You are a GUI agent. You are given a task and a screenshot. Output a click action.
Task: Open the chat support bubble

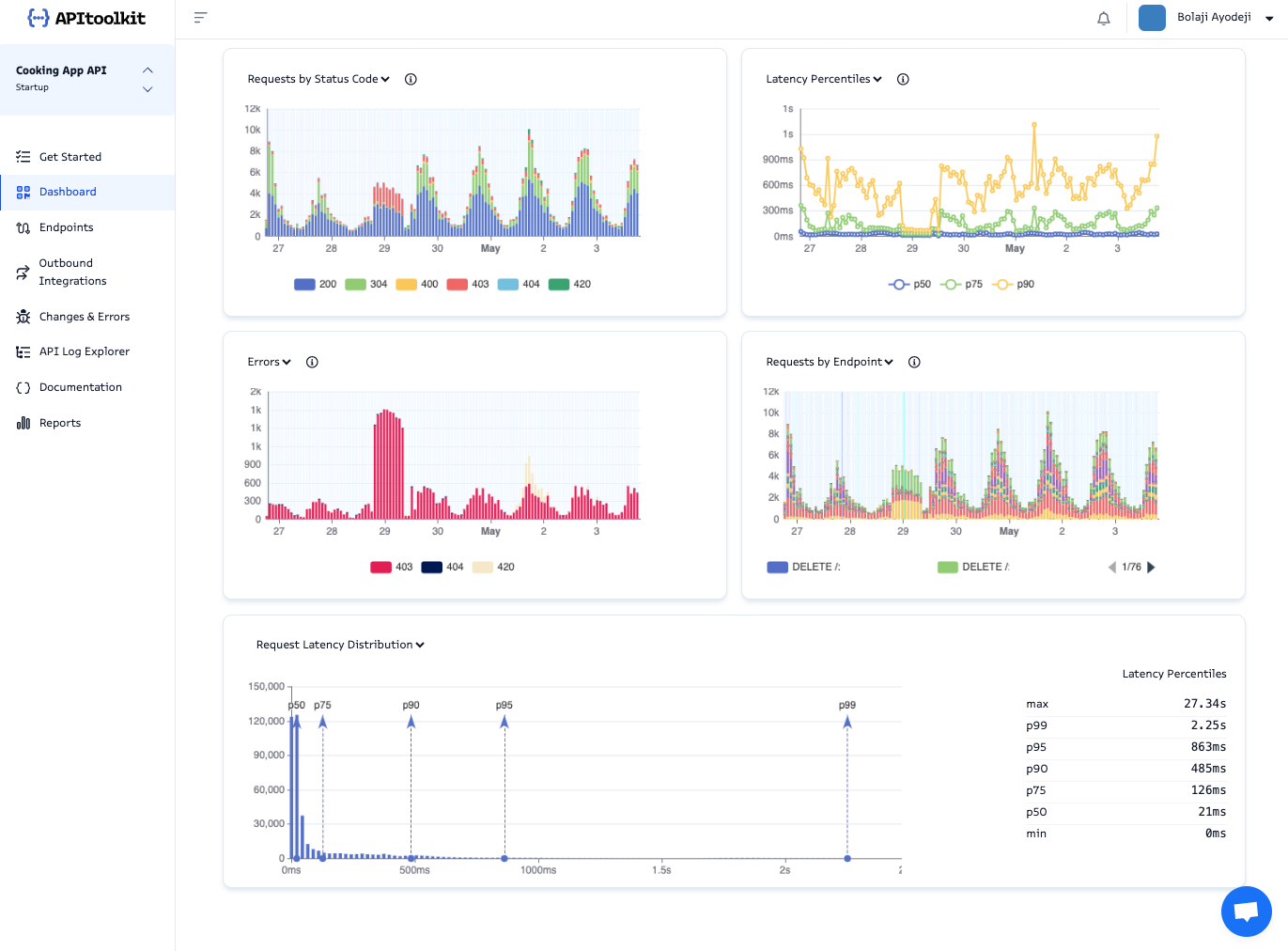[x=1246, y=911]
